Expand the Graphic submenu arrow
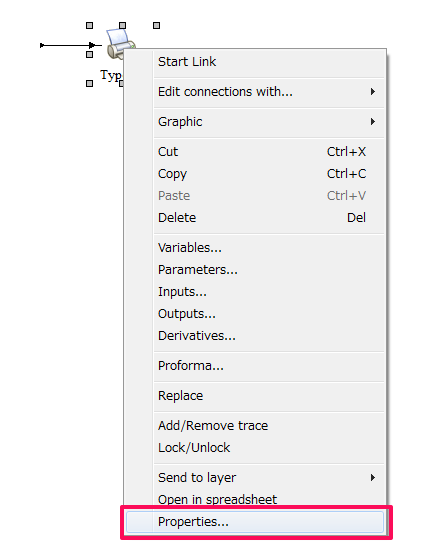The width and height of the screenshot is (428, 560). point(373,122)
